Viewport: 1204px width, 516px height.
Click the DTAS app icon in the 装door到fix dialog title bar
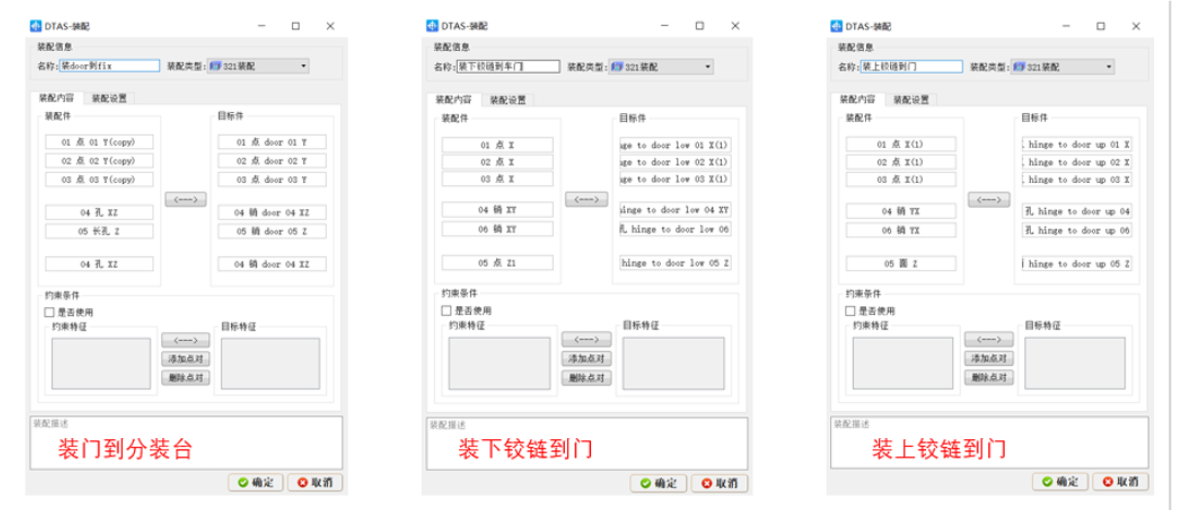coord(36,26)
